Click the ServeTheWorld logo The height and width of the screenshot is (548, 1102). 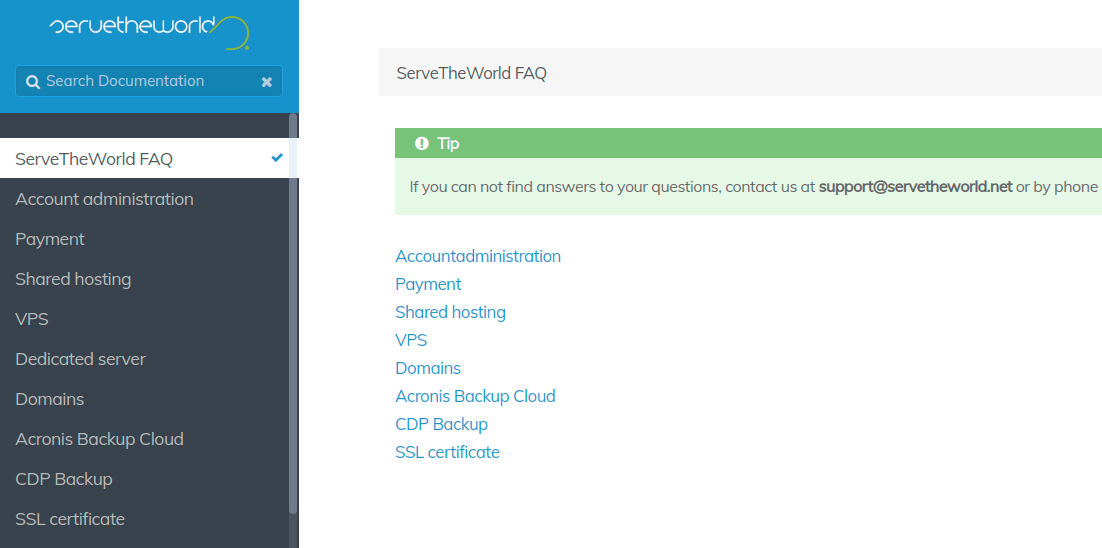pyautogui.click(x=149, y=32)
